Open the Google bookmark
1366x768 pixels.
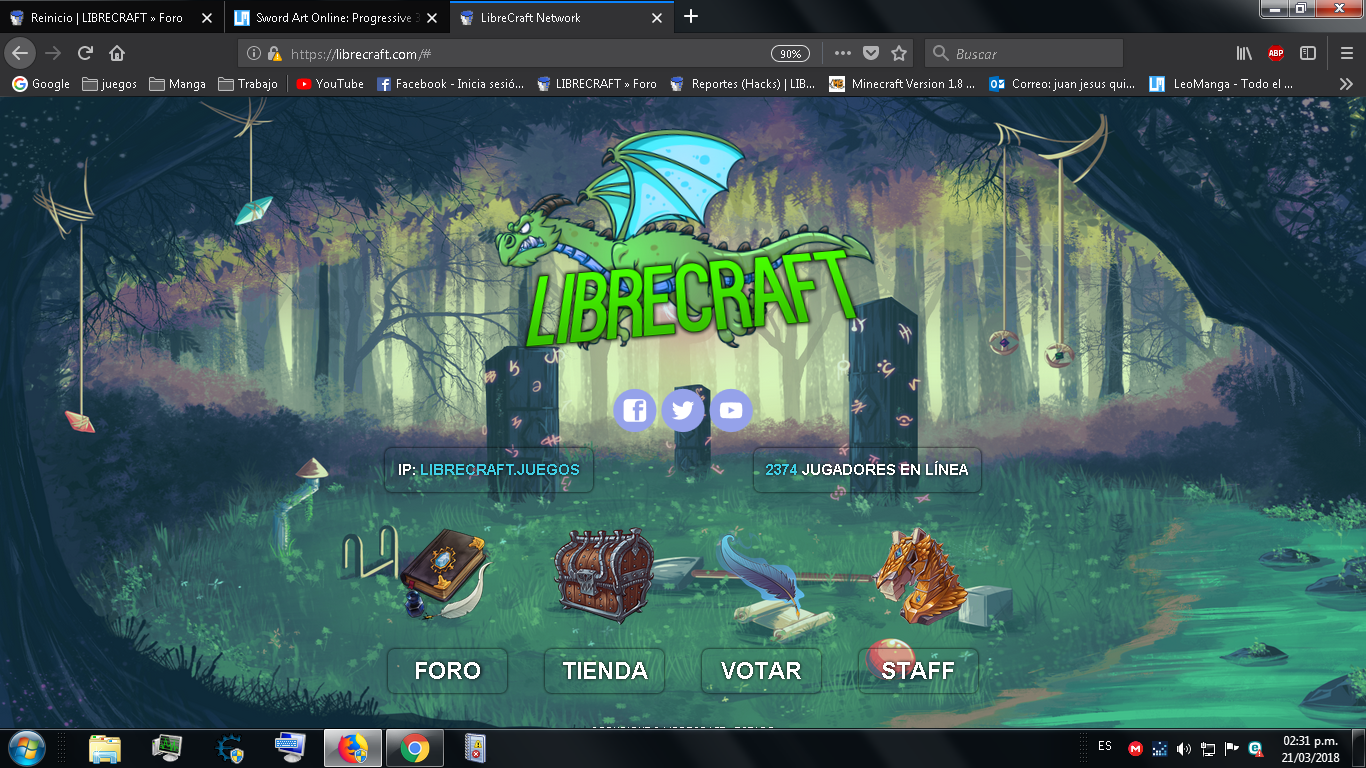click(x=41, y=84)
